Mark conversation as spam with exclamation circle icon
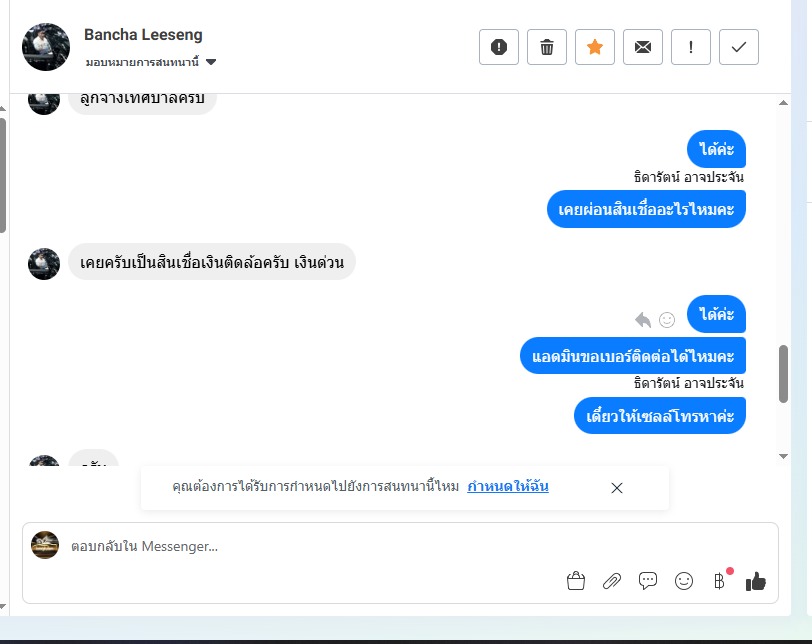This screenshot has width=812, height=644. 499,47
